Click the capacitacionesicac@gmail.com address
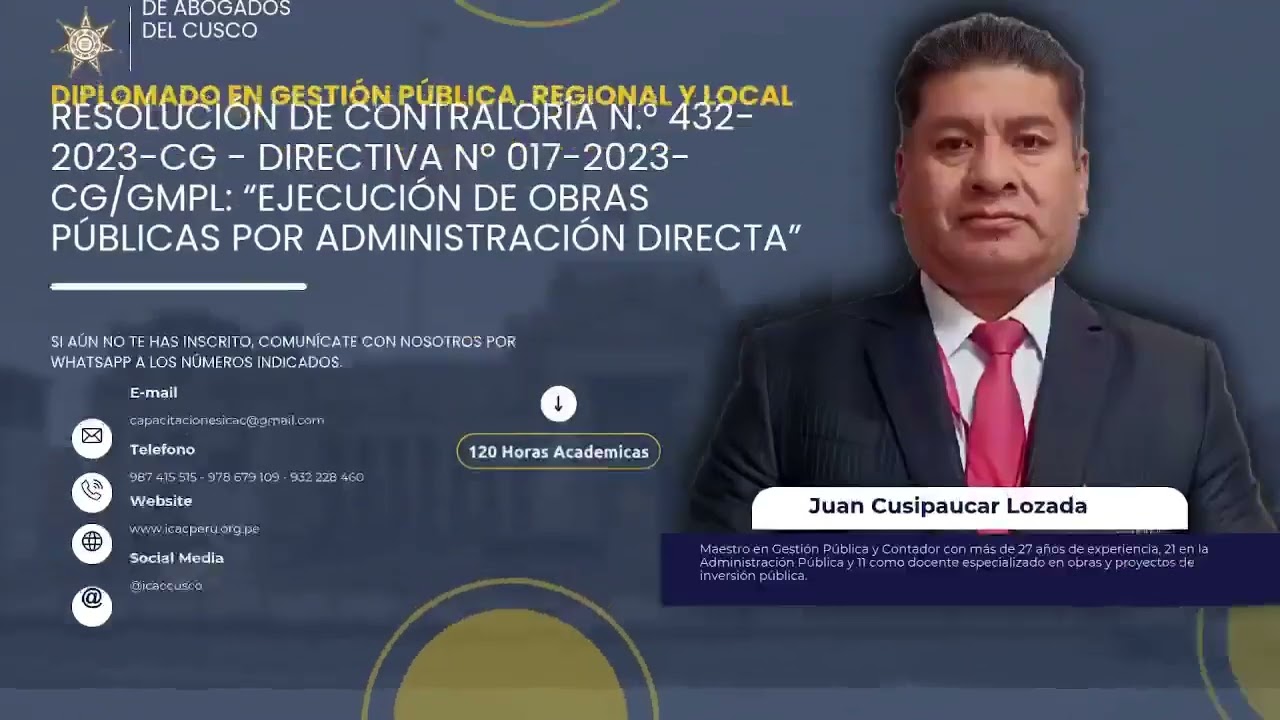 point(227,421)
